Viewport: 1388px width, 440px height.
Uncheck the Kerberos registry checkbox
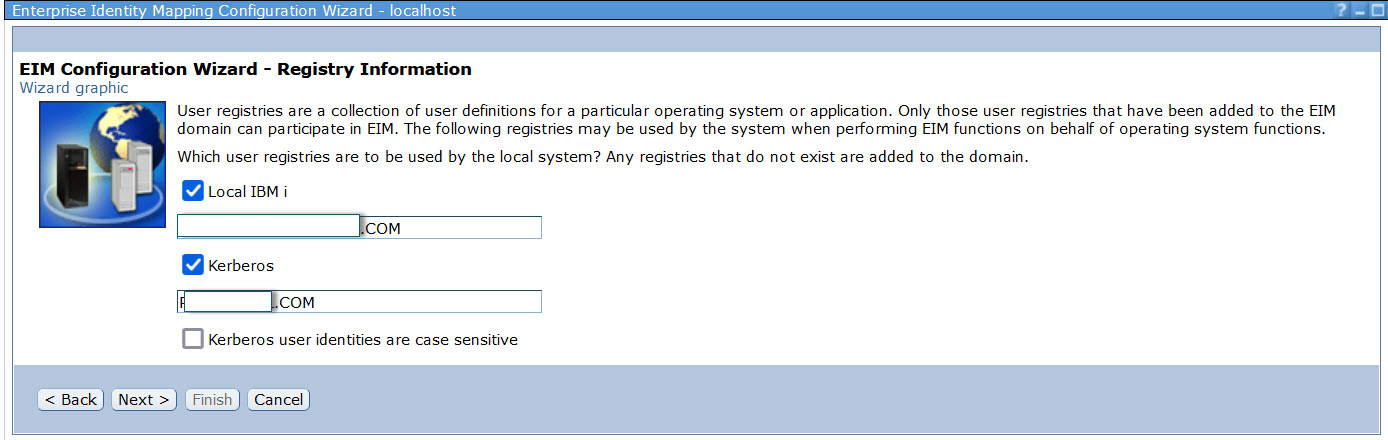193,265
